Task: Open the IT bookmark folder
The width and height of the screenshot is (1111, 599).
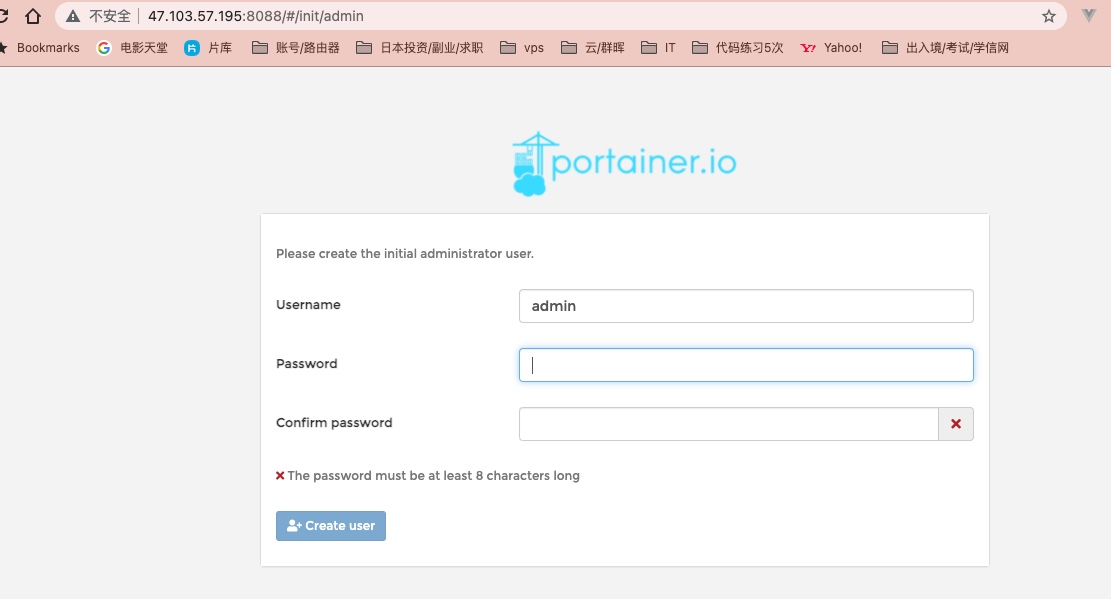Action: point(659,47)
